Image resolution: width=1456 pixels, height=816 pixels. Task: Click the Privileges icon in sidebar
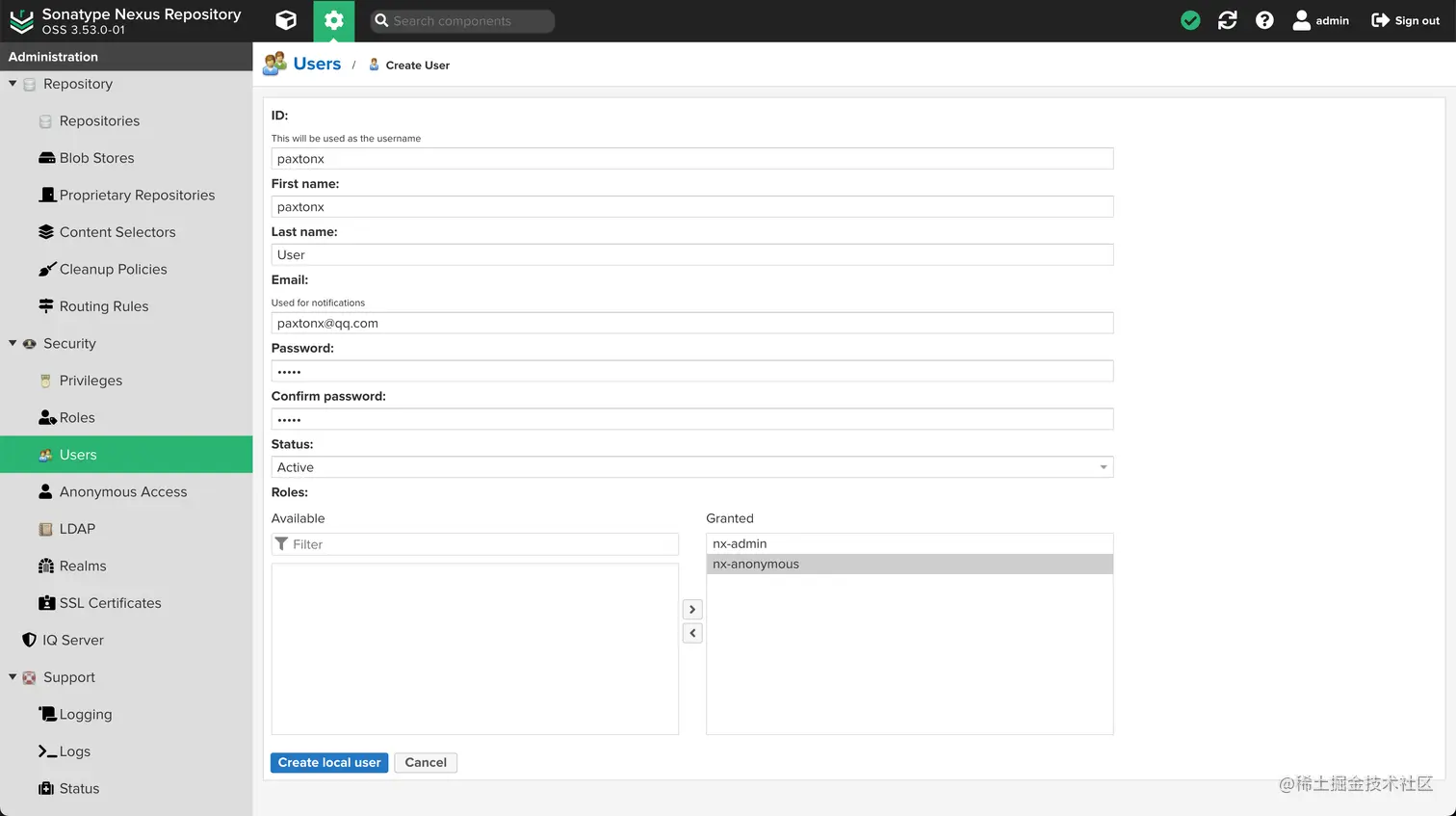pos(45,381)
